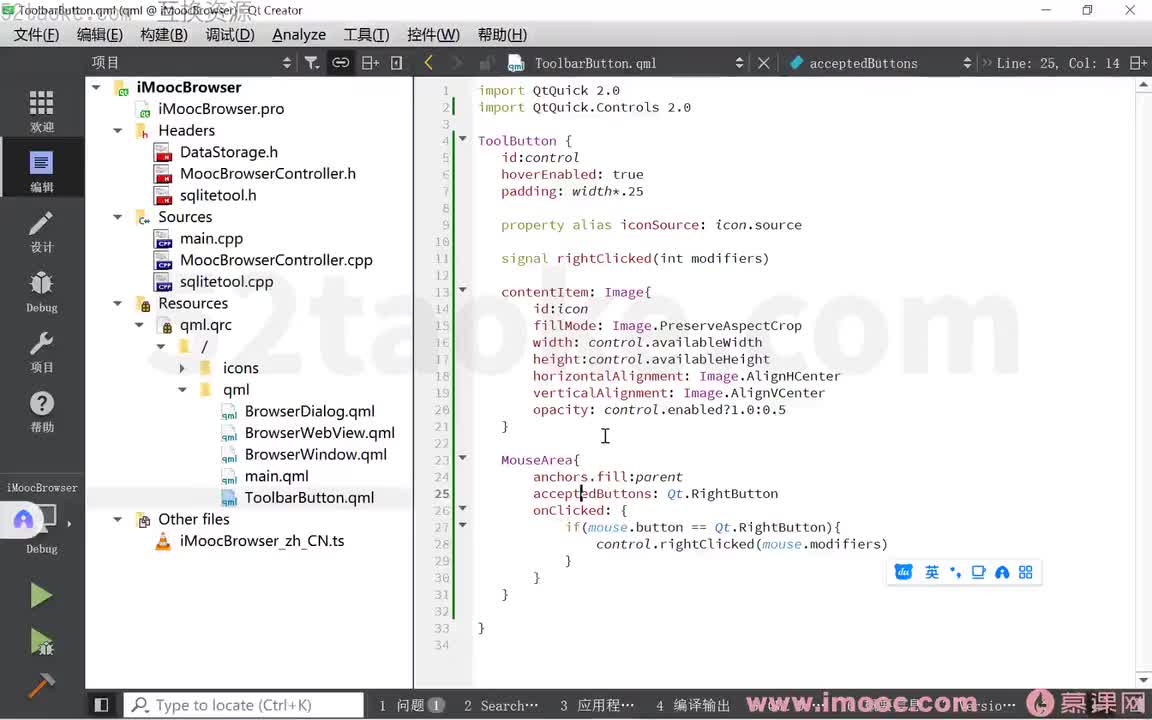The height and width of the screenshot is (720, 1152).
Task: Select BrowserWindow.qml file
Action: (x=316, y=455)
